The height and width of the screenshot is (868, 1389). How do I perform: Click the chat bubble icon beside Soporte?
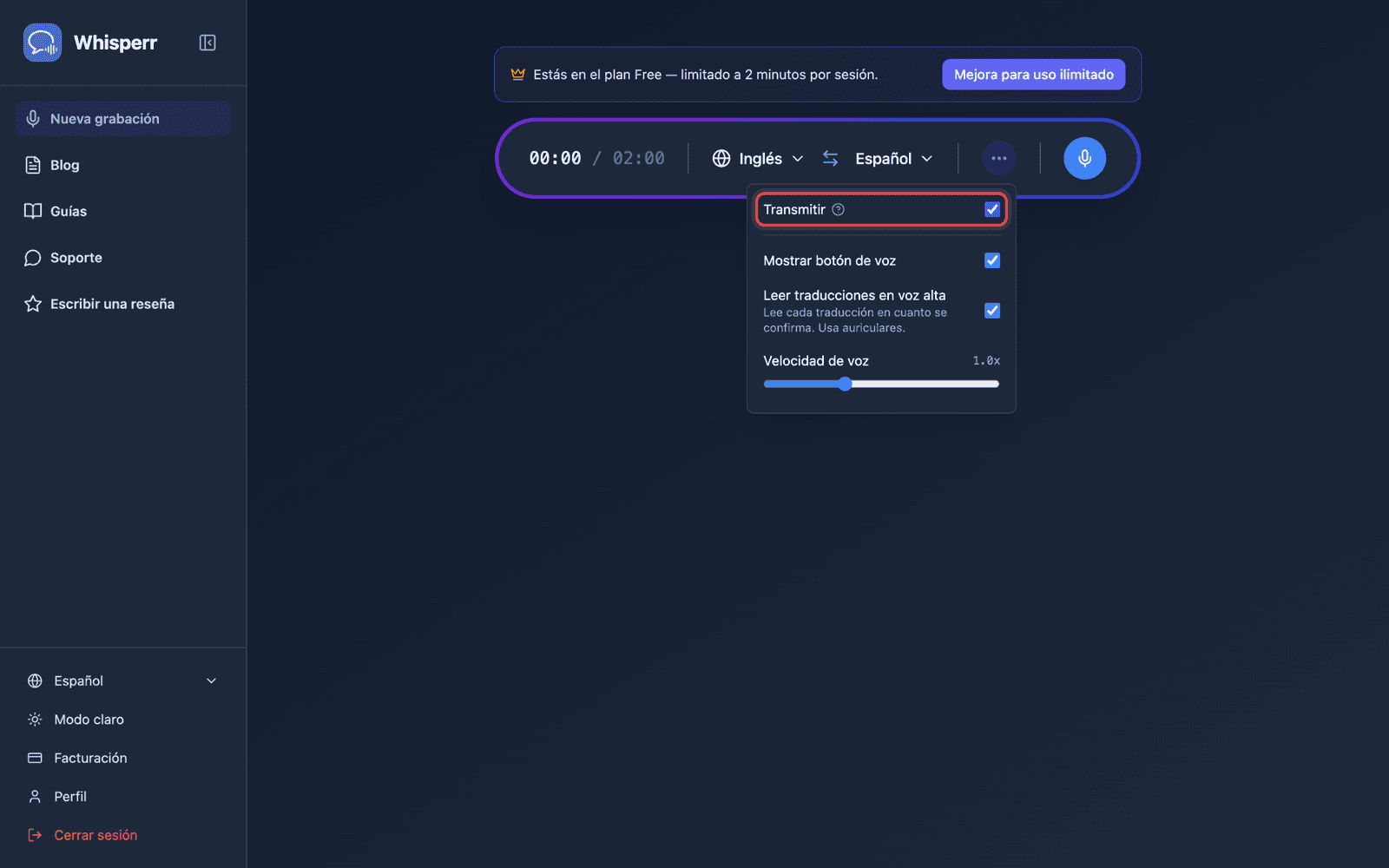[x=33, y=258]
